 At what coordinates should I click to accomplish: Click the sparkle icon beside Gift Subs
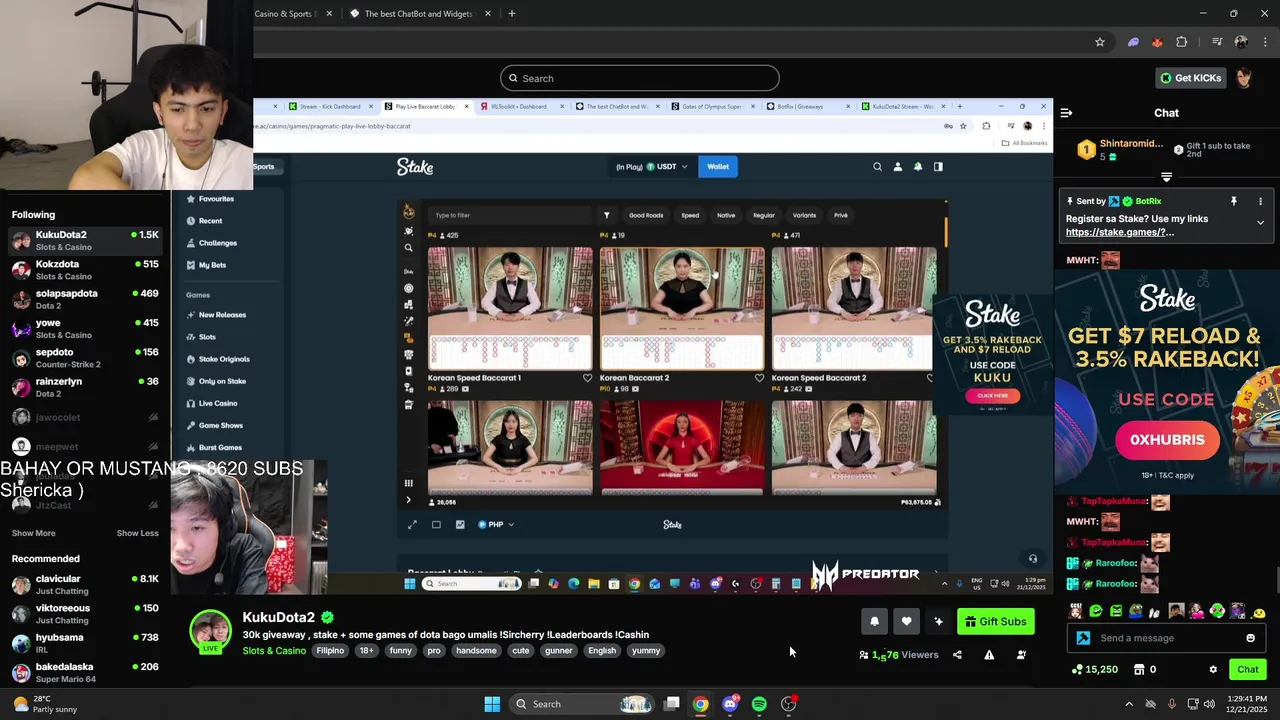click(938, 621)
